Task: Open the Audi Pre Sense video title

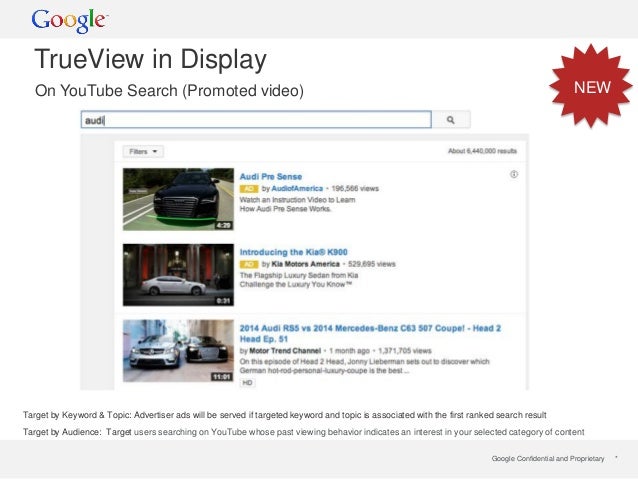Action: 271,177
